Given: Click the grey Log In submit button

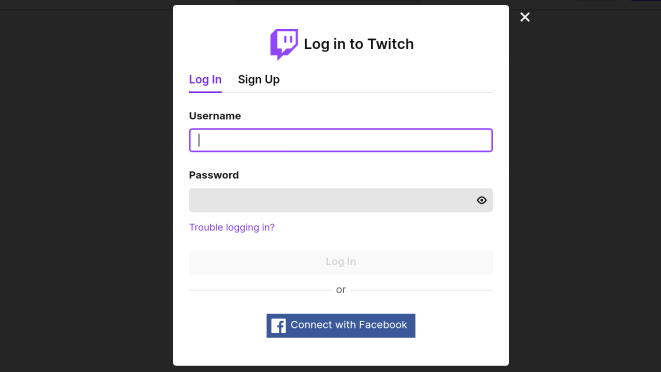Looking at the screenshot, I should (341, 262).
